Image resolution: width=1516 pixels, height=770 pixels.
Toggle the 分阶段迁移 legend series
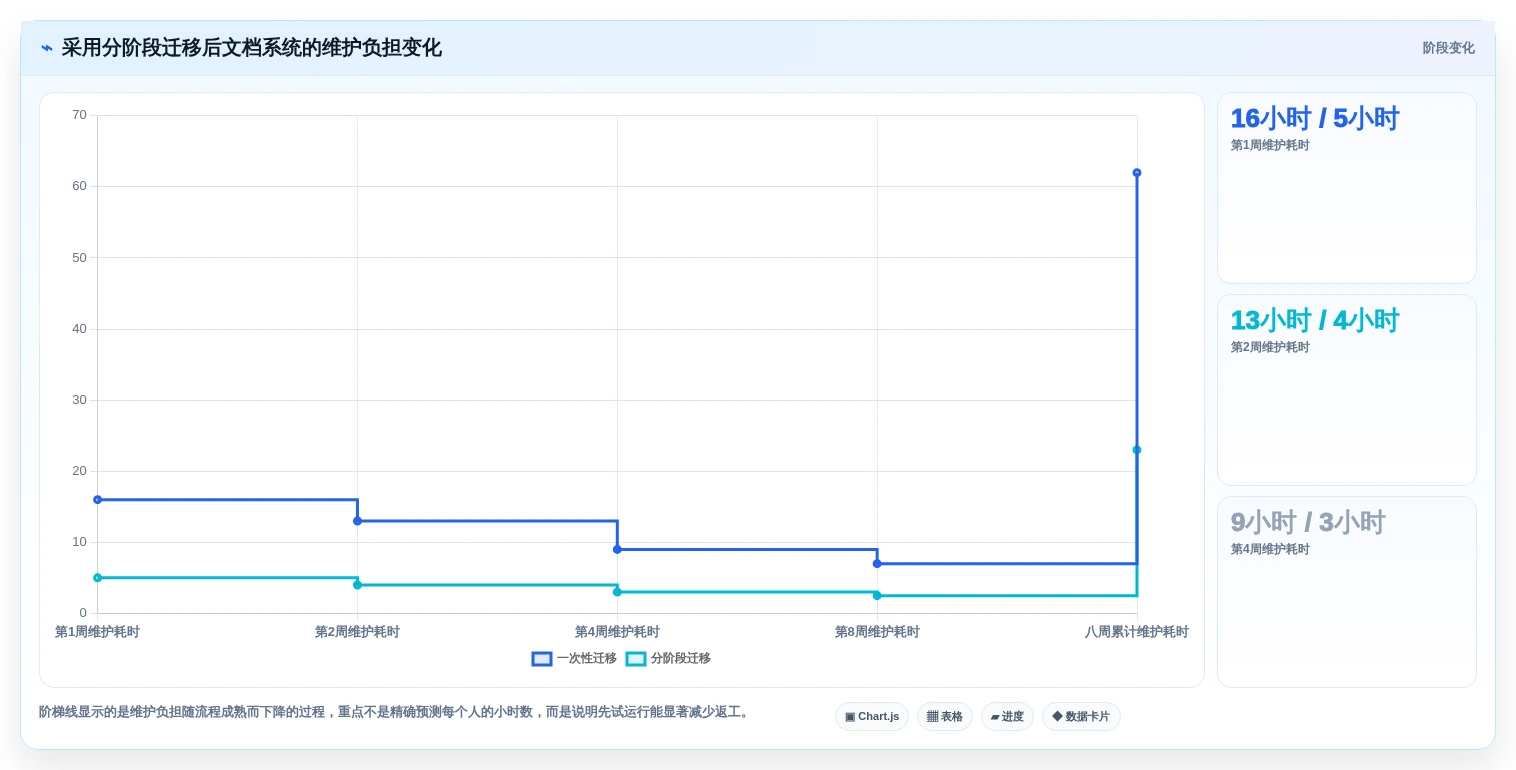click(x=668, y=659)
